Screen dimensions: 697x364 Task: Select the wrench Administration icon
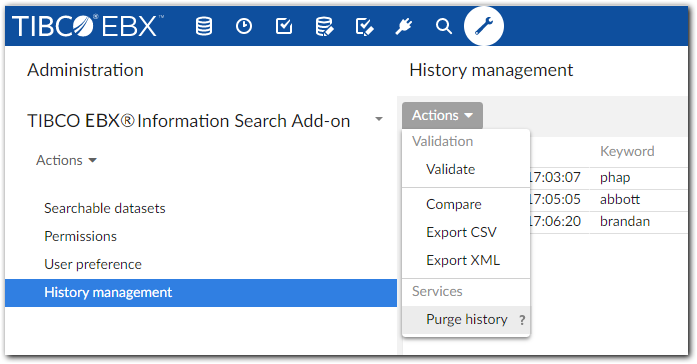[484, 26]
